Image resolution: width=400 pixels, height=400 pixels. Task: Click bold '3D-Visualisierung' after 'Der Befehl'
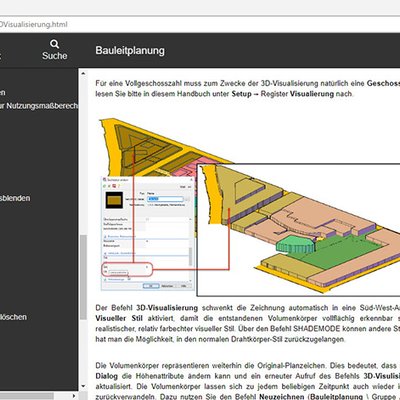pyautogui.click(x=167, y=308)
